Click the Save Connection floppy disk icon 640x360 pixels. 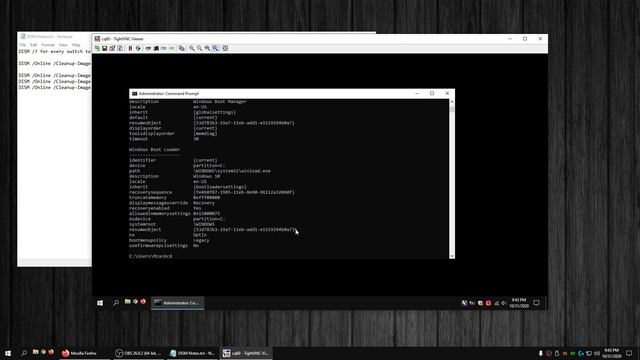[x=104, y=48]
